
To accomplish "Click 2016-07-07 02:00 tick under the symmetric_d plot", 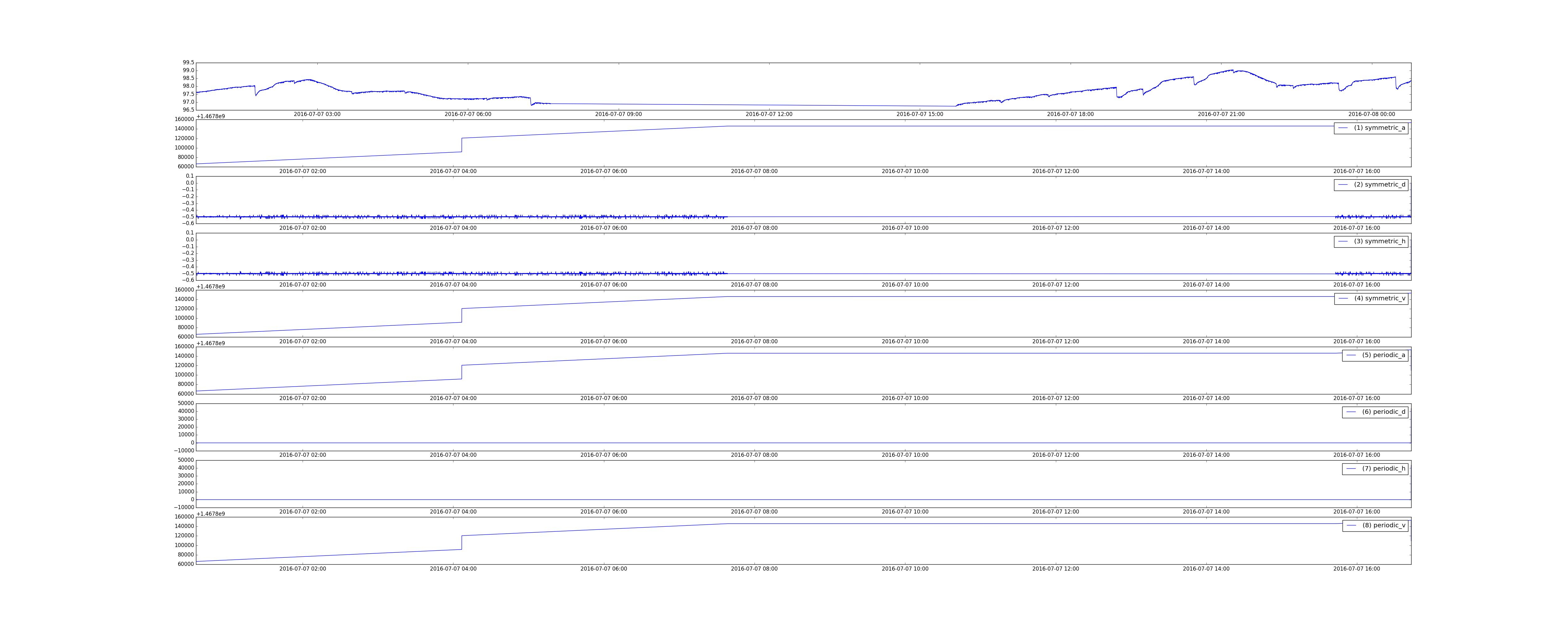I will [303, 228].
